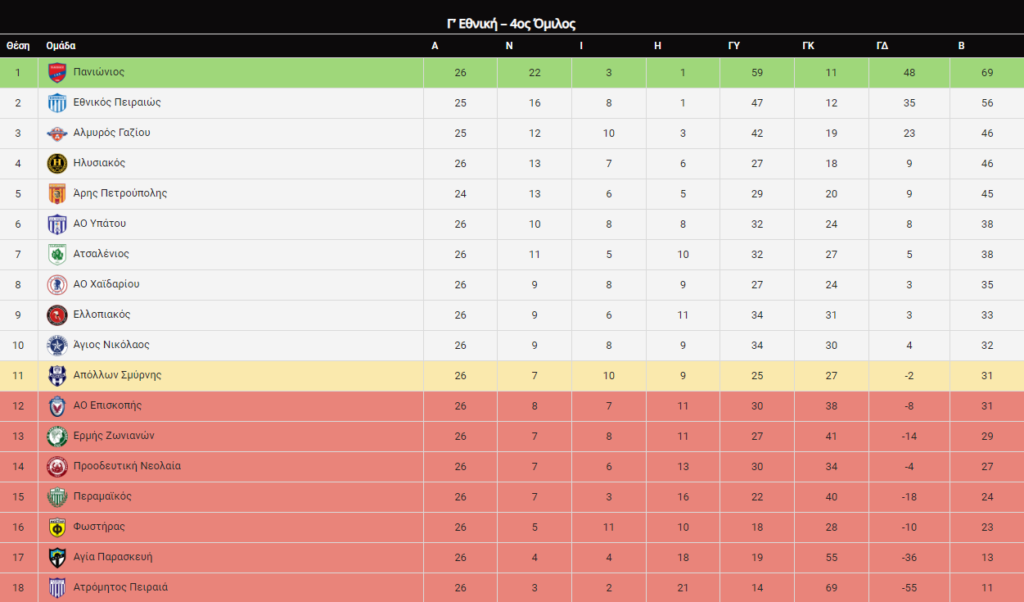Select the Προοδευτική Νεολαία team name

127,466
